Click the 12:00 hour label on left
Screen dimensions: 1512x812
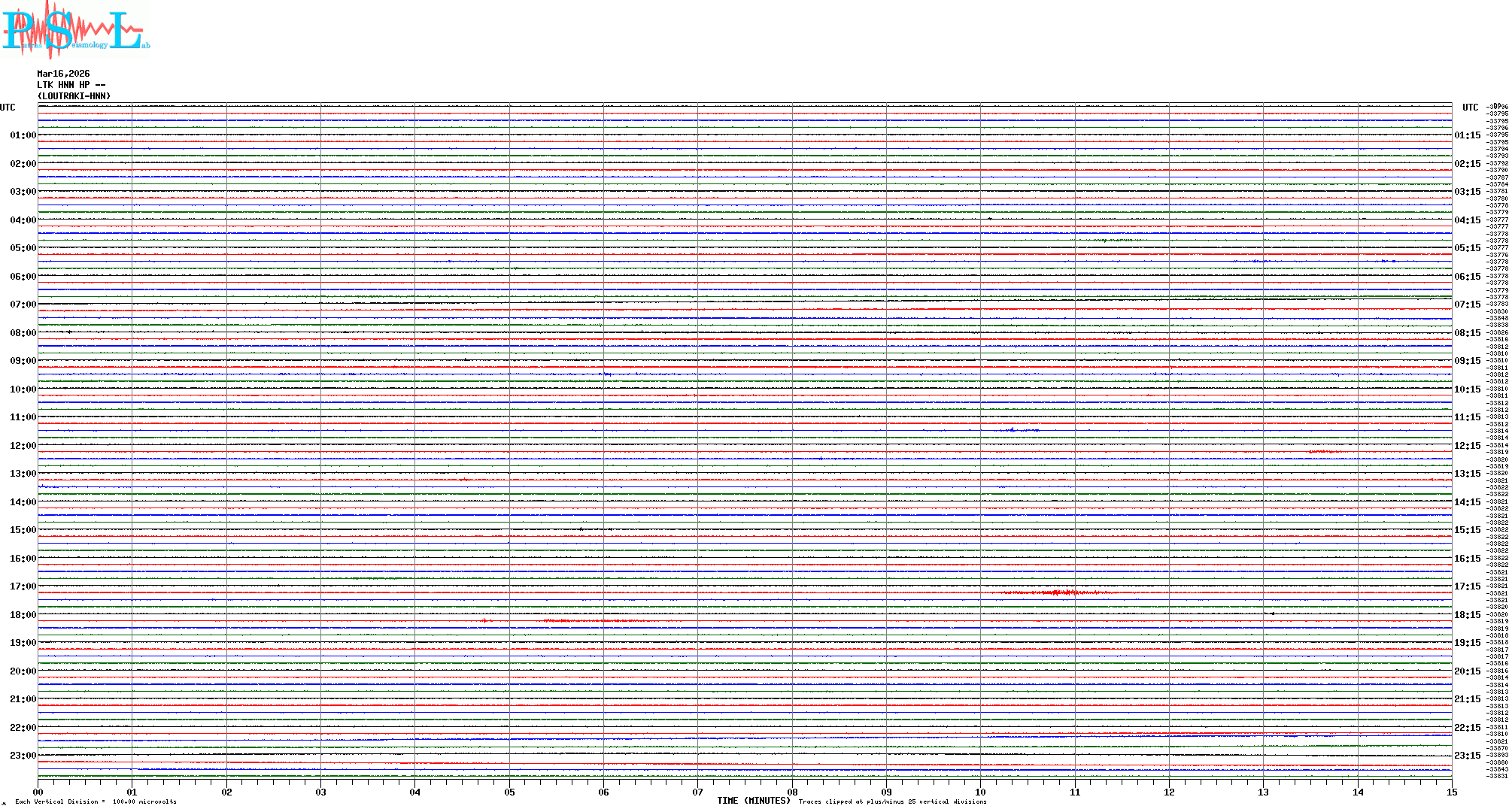[x=23, y=446]
